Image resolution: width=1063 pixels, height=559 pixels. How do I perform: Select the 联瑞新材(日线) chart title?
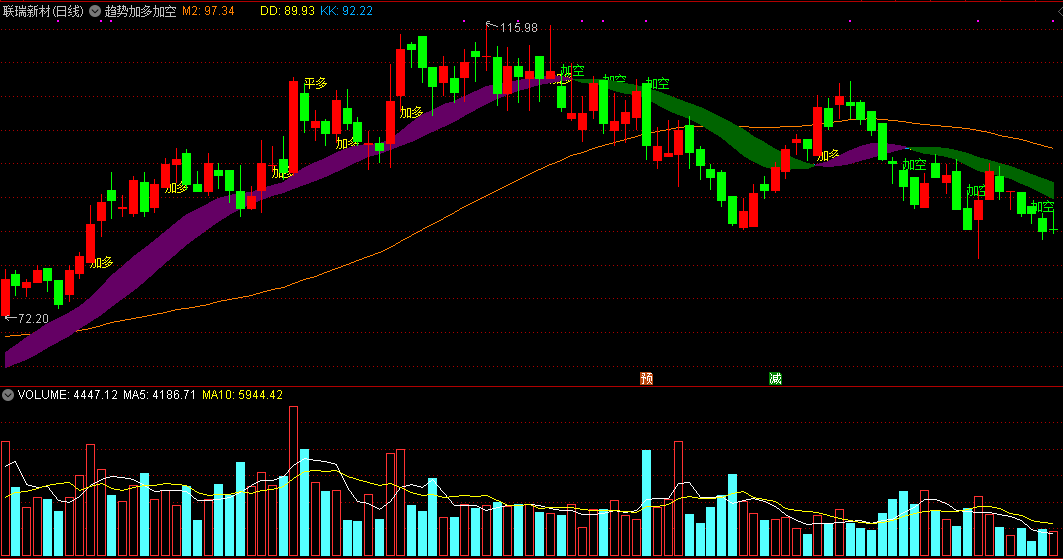(43, 11)
